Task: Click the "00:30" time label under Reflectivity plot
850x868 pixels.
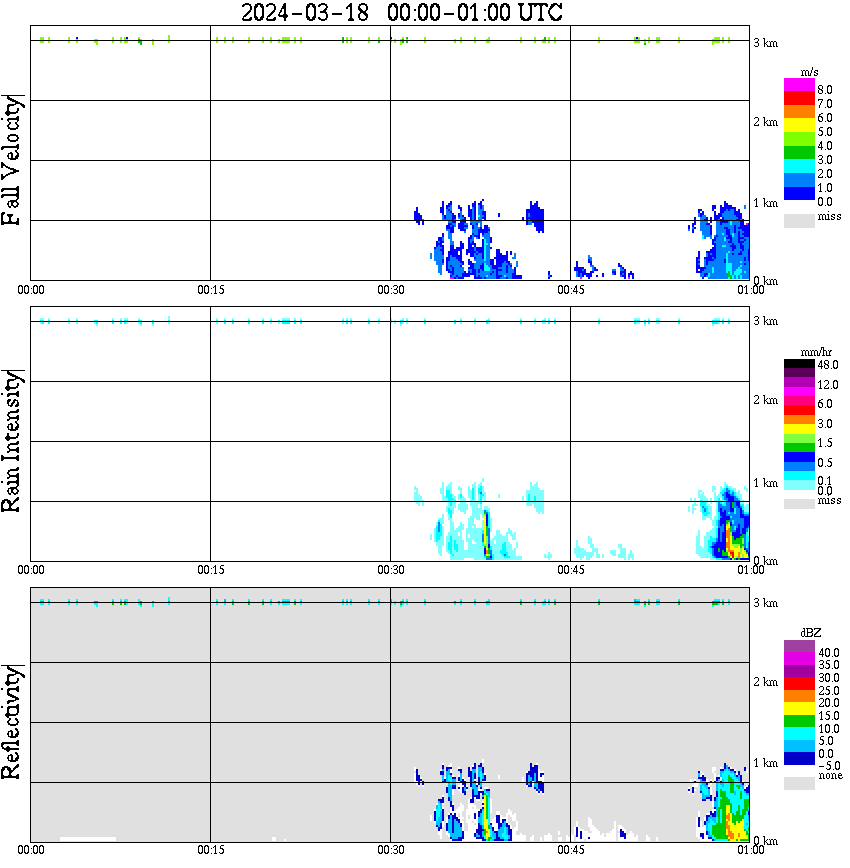Action: tap(390, 849)
